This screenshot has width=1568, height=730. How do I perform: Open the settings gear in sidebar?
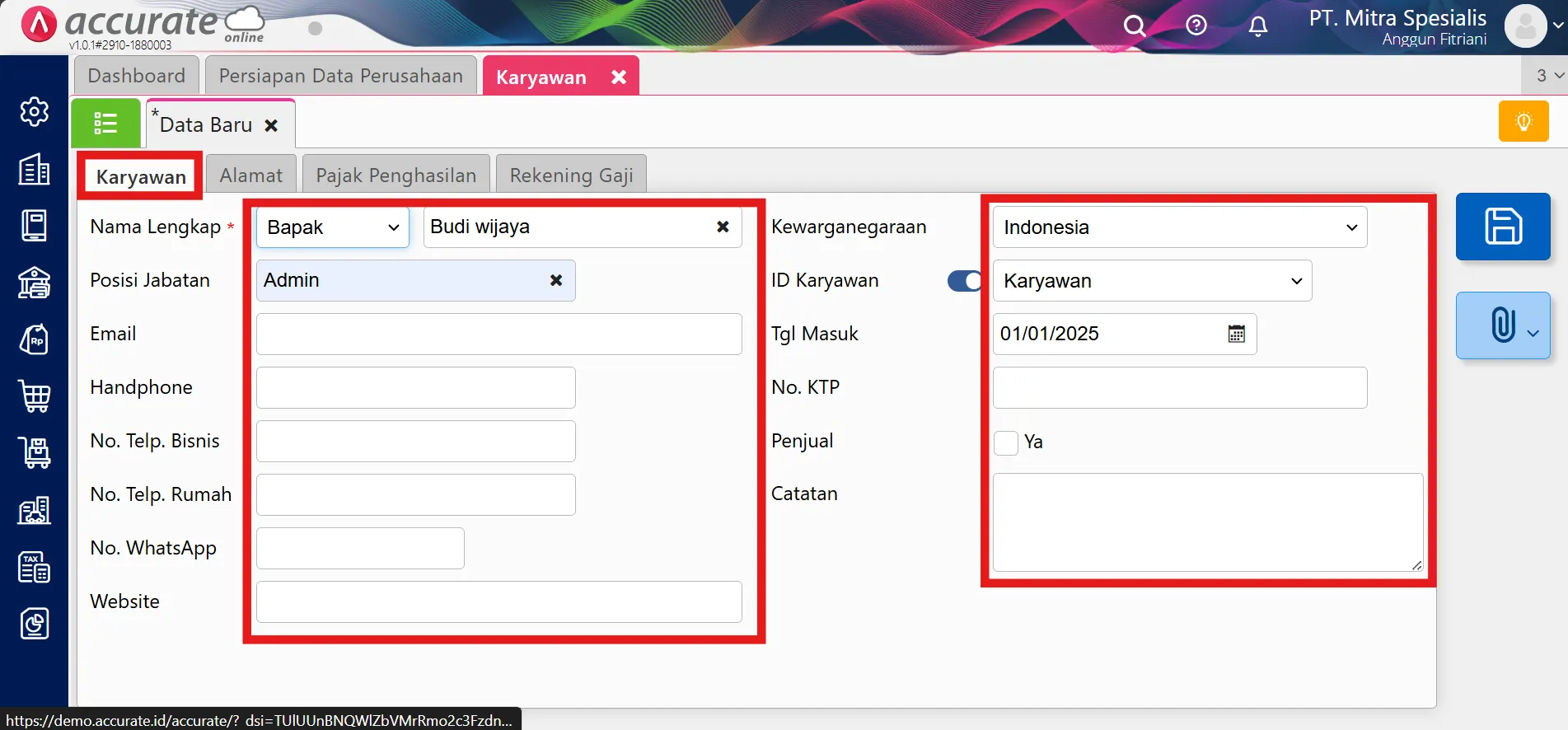(34, 111)
